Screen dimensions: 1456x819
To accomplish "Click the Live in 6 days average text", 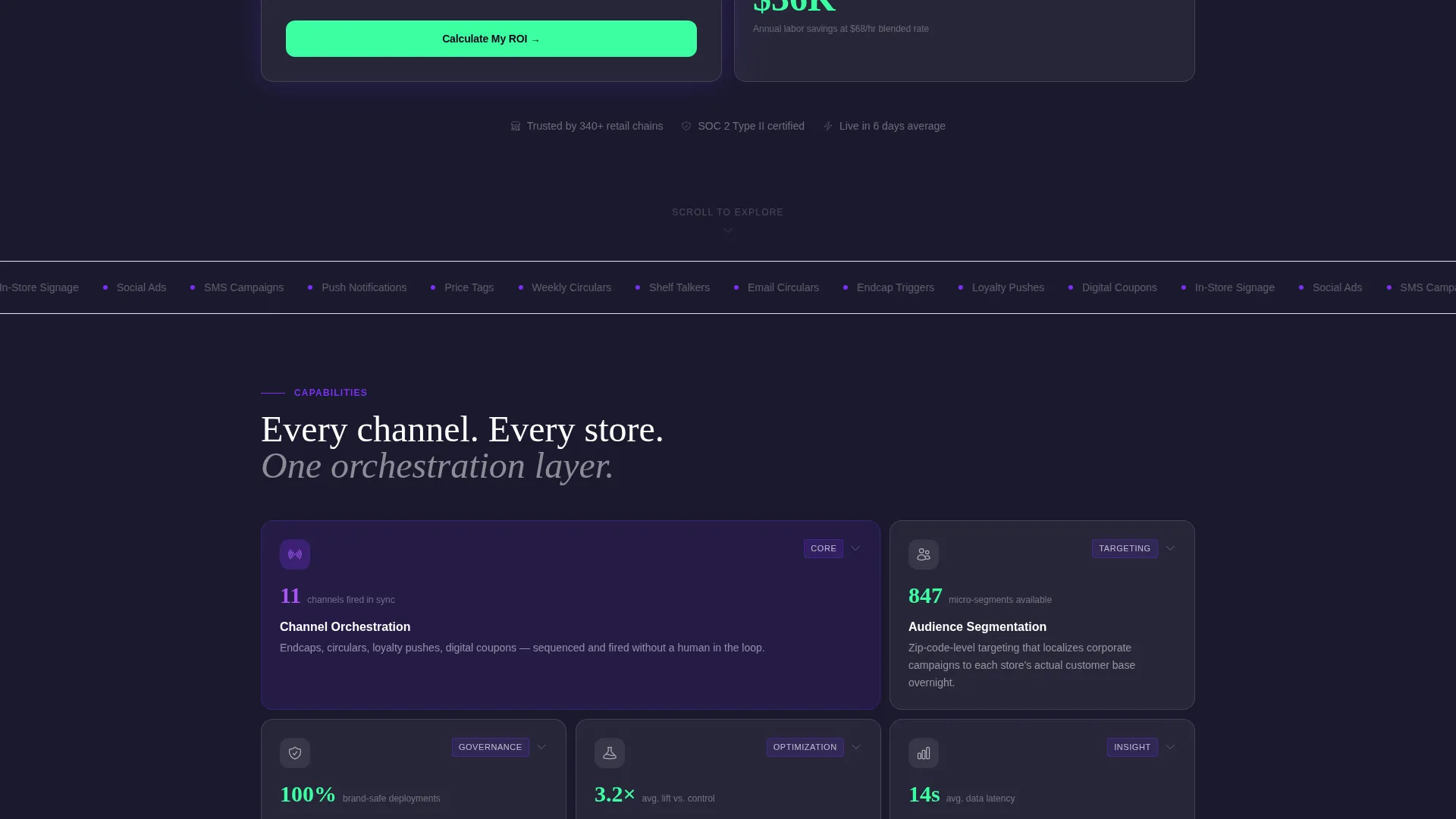I will click(x=893, y=126).
